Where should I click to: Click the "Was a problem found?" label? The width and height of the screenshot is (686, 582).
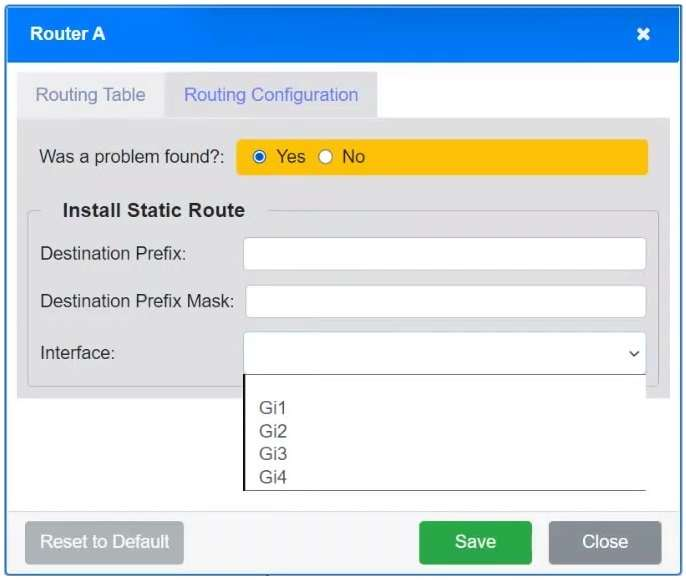click(131, 157)
